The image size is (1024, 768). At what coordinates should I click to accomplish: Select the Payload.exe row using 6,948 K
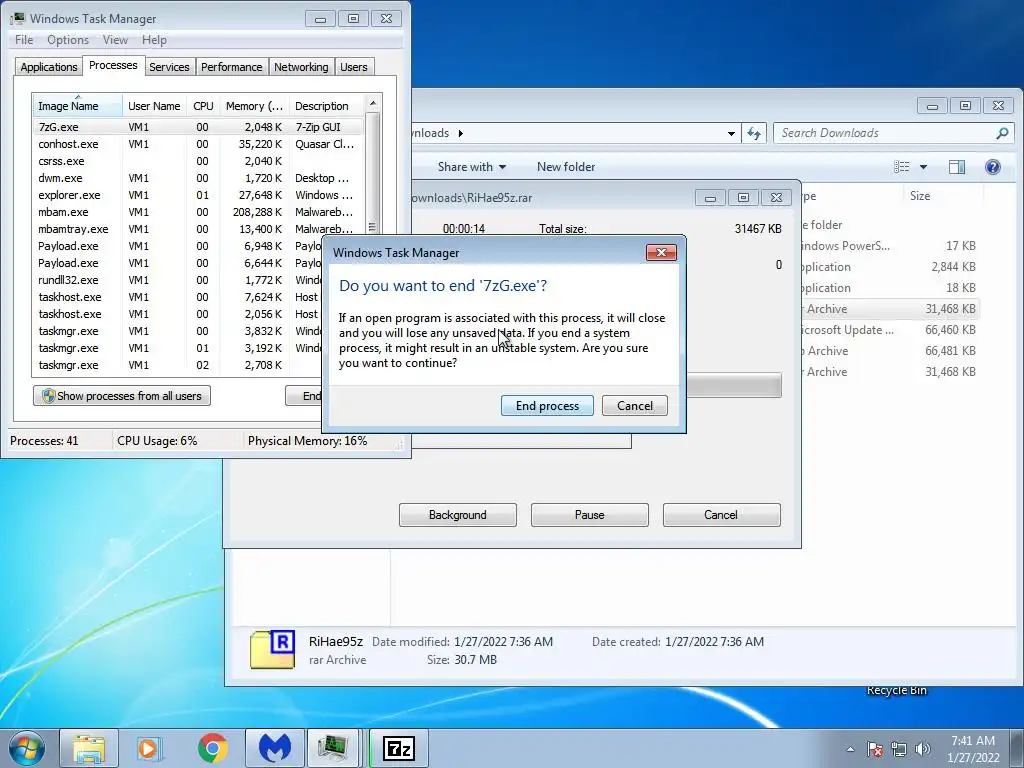178,246
